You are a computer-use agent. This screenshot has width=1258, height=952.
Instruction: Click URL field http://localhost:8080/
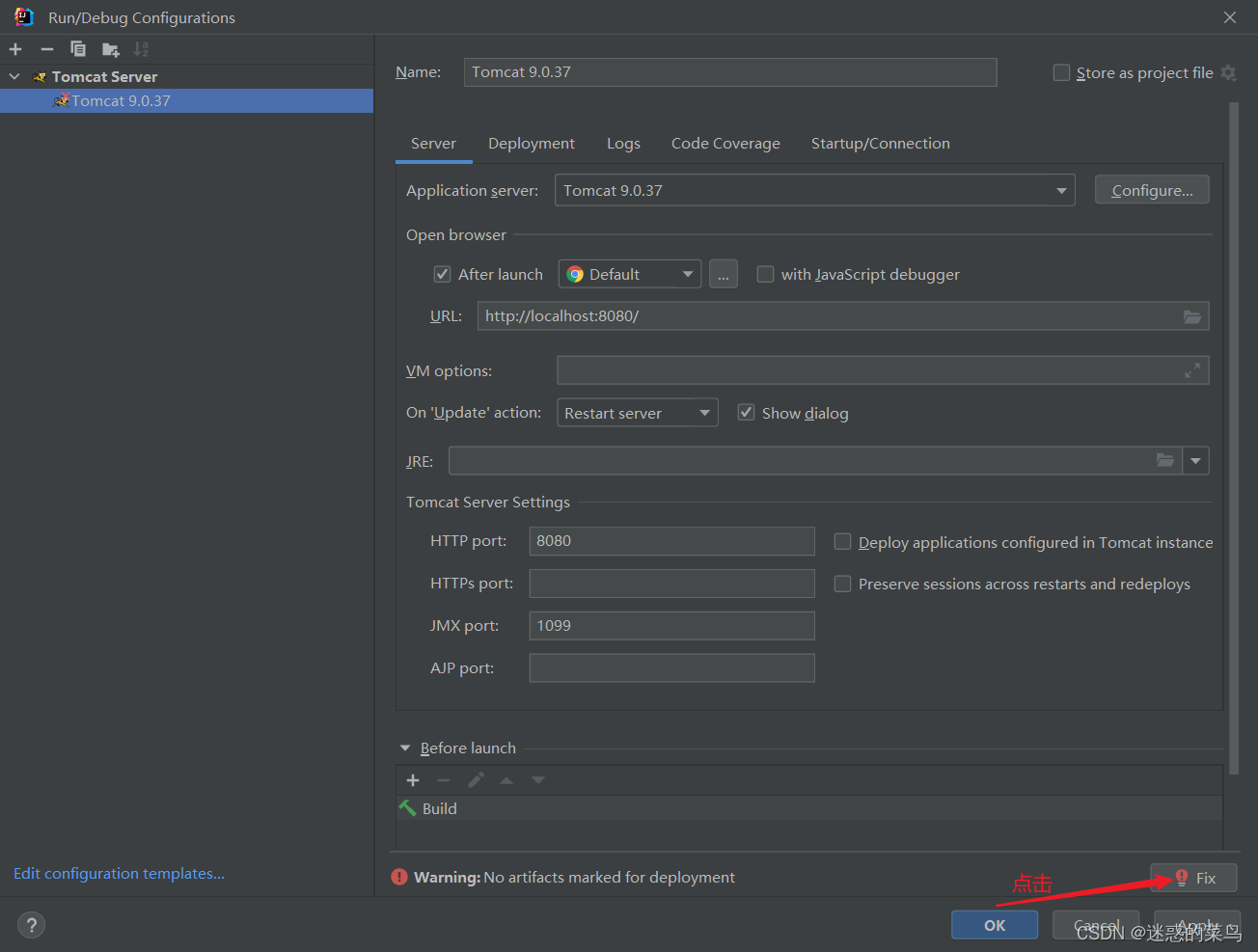pyautogui.click(x=843, y=316)
